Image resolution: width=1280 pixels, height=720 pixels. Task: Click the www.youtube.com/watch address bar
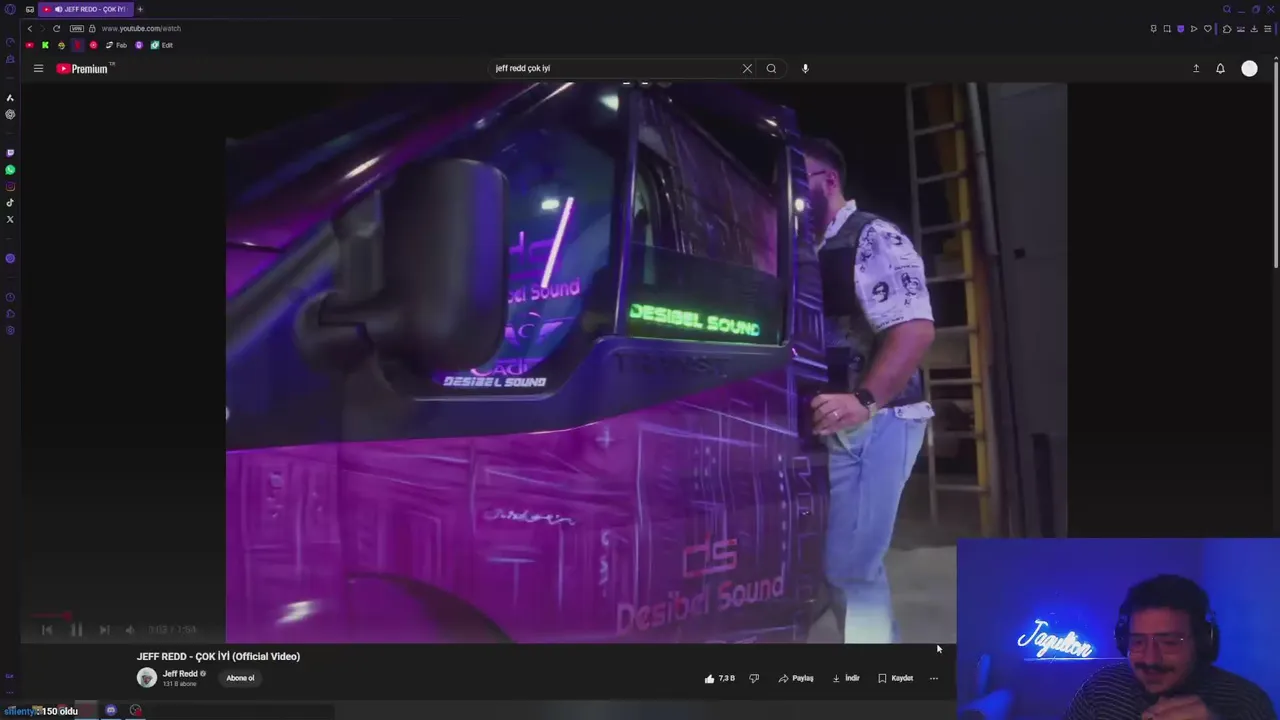141,29
